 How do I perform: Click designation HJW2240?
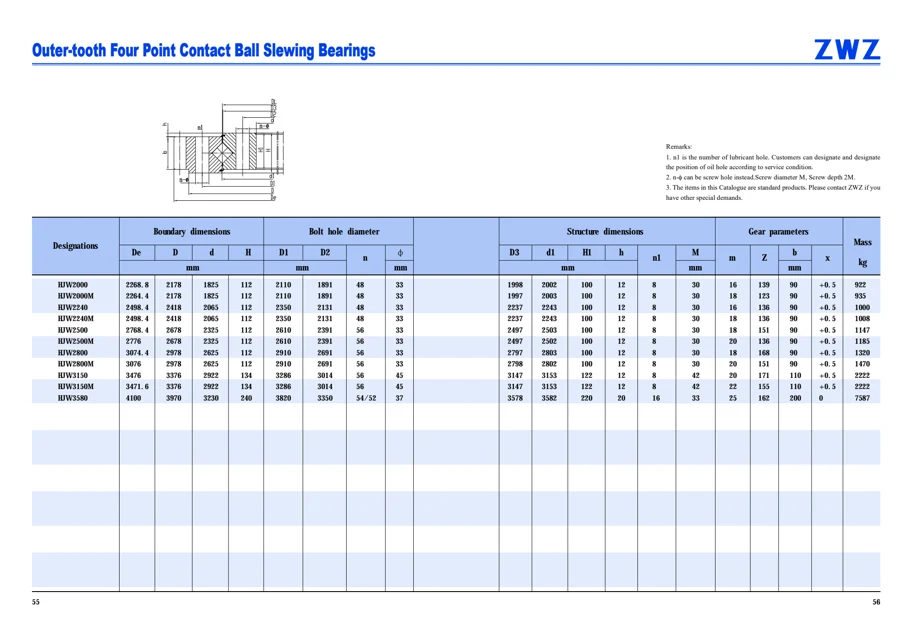pyautogui.click(x=73, y=308)
